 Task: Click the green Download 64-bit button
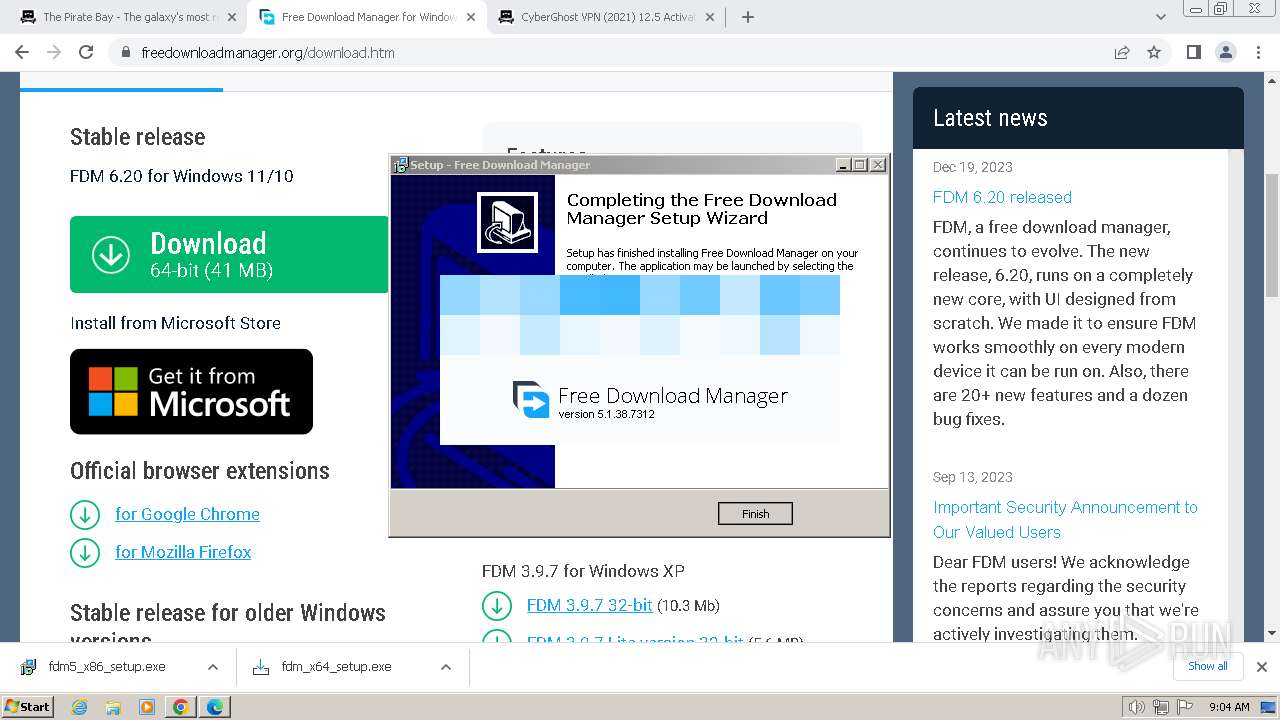pyautogui.click(x=229, y=255)
